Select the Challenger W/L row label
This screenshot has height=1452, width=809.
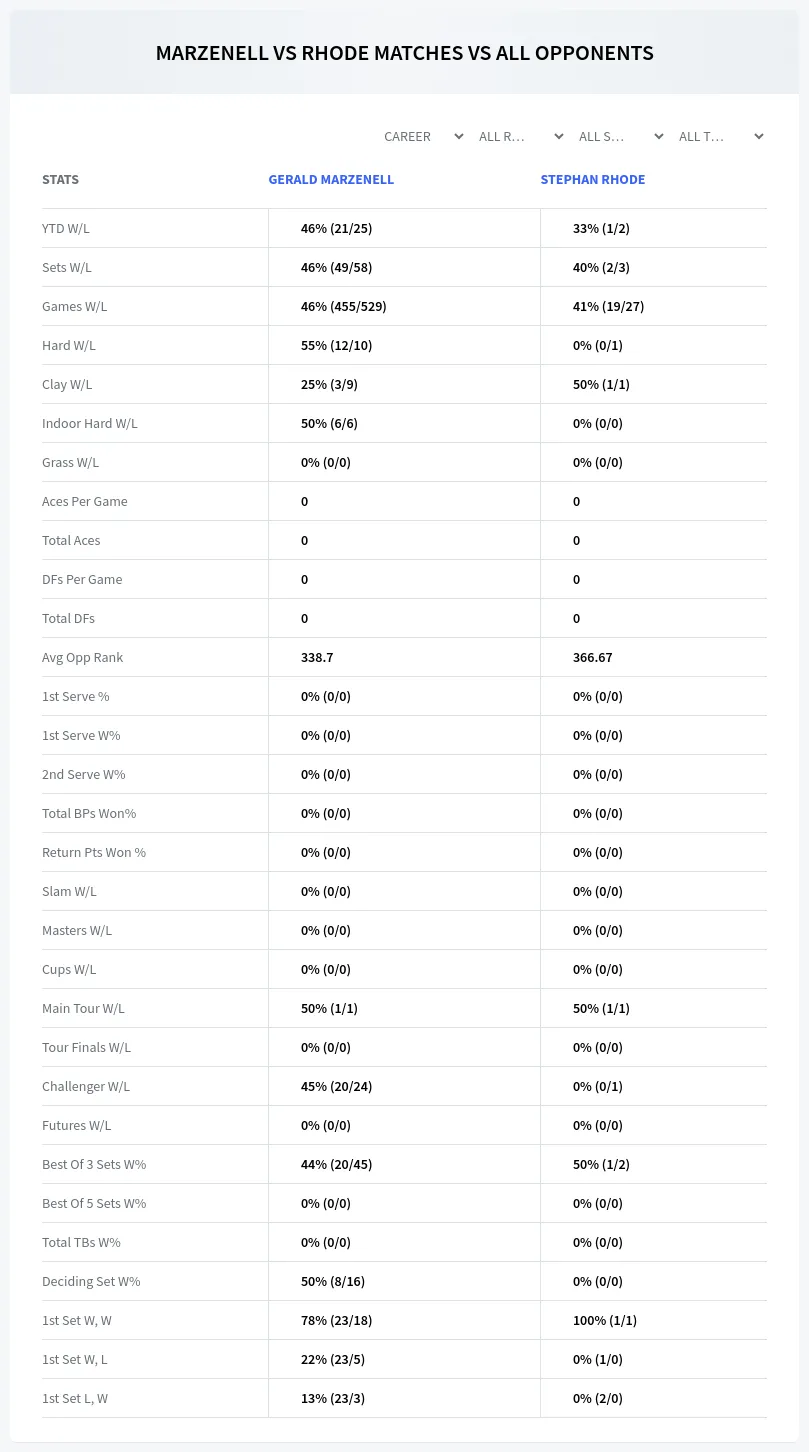(x=86, y=1086)
